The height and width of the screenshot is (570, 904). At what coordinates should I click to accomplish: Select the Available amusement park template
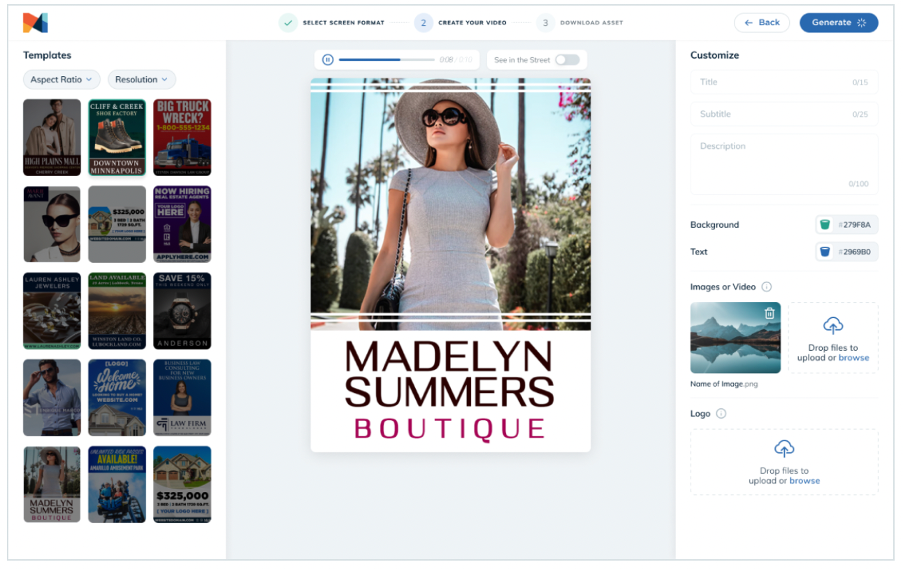pos(117,485)
